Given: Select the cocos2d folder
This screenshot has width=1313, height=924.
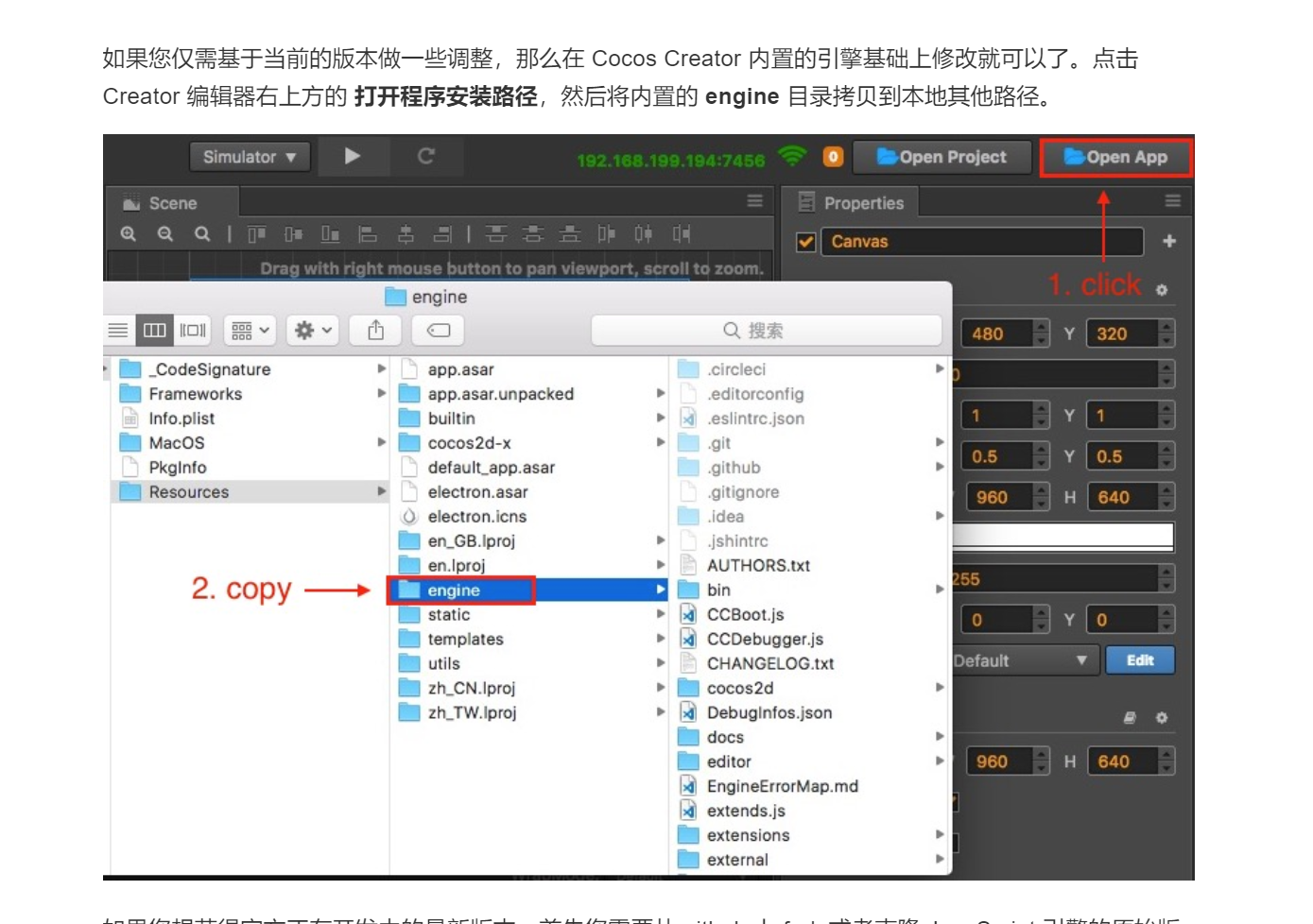Looking at the screenshot, I should tap(809, 689).
